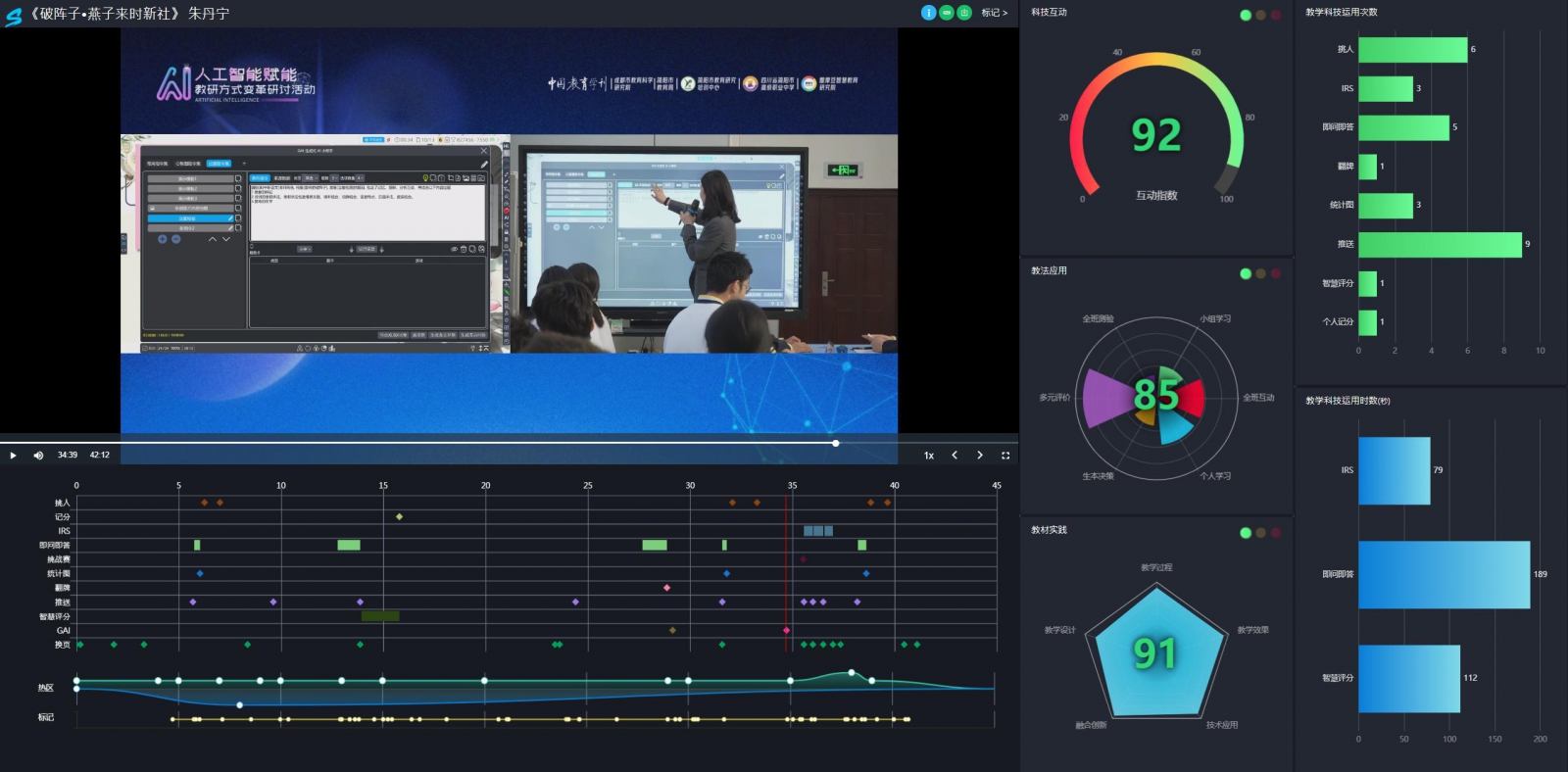Image resolution: width=1568 pixels, height=772 pixels.
Task: Click the play button in video controls
Action: [13, 456]
